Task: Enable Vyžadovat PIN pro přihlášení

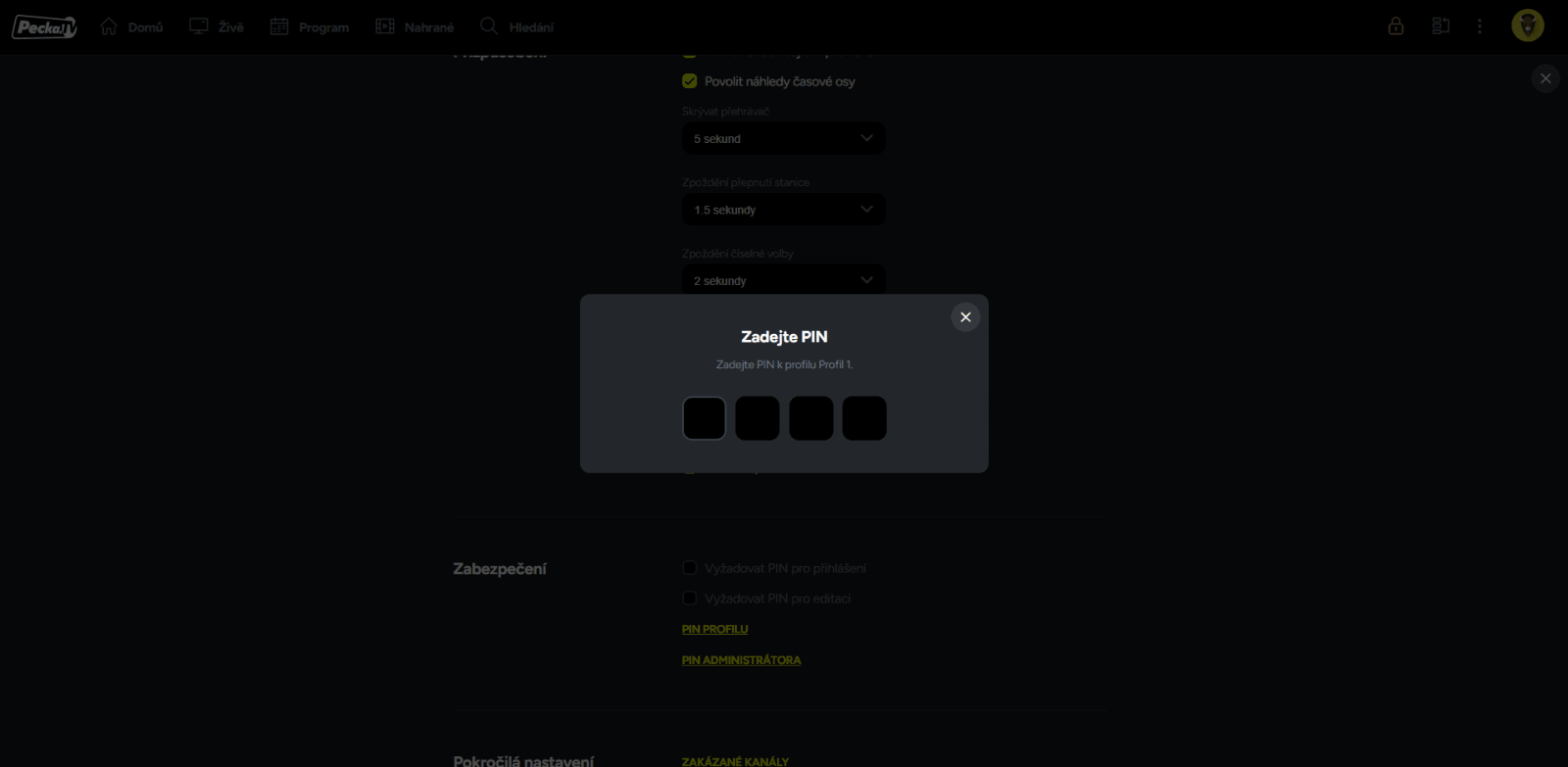Action: 690,568
